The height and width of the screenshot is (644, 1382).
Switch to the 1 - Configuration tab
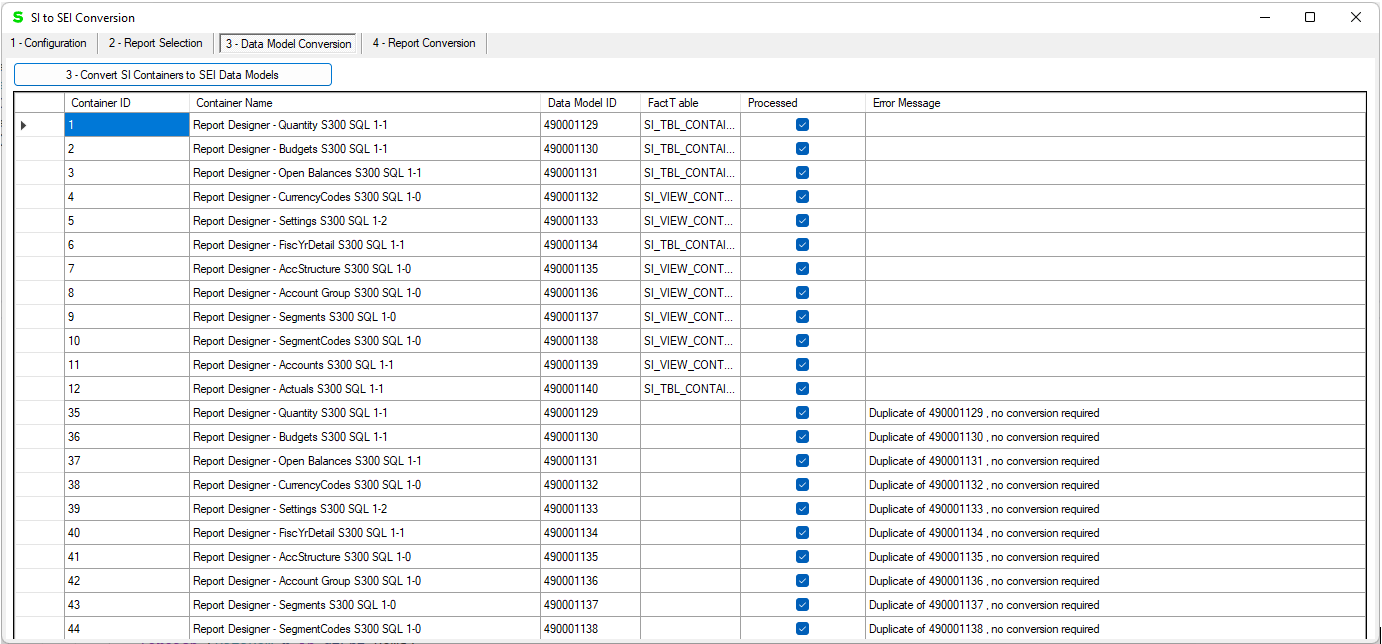point(48,43)
